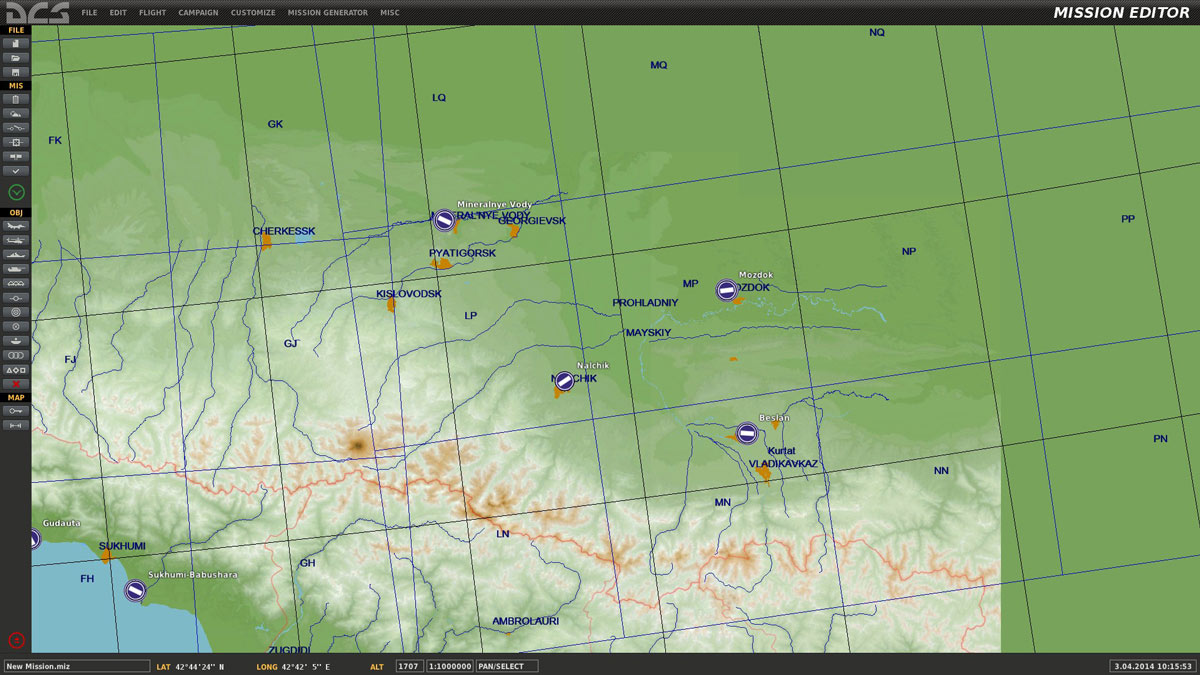1200x675 pixels.
Task: Click the red X delete object tool
Action: tap(16, 384)
